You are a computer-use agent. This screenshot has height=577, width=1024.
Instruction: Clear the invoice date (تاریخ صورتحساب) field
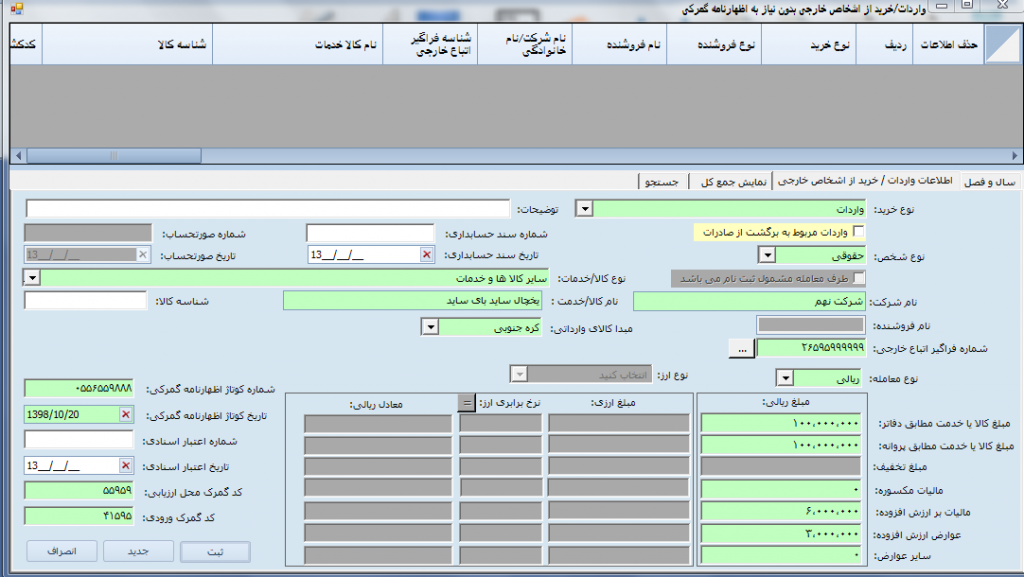142,255
